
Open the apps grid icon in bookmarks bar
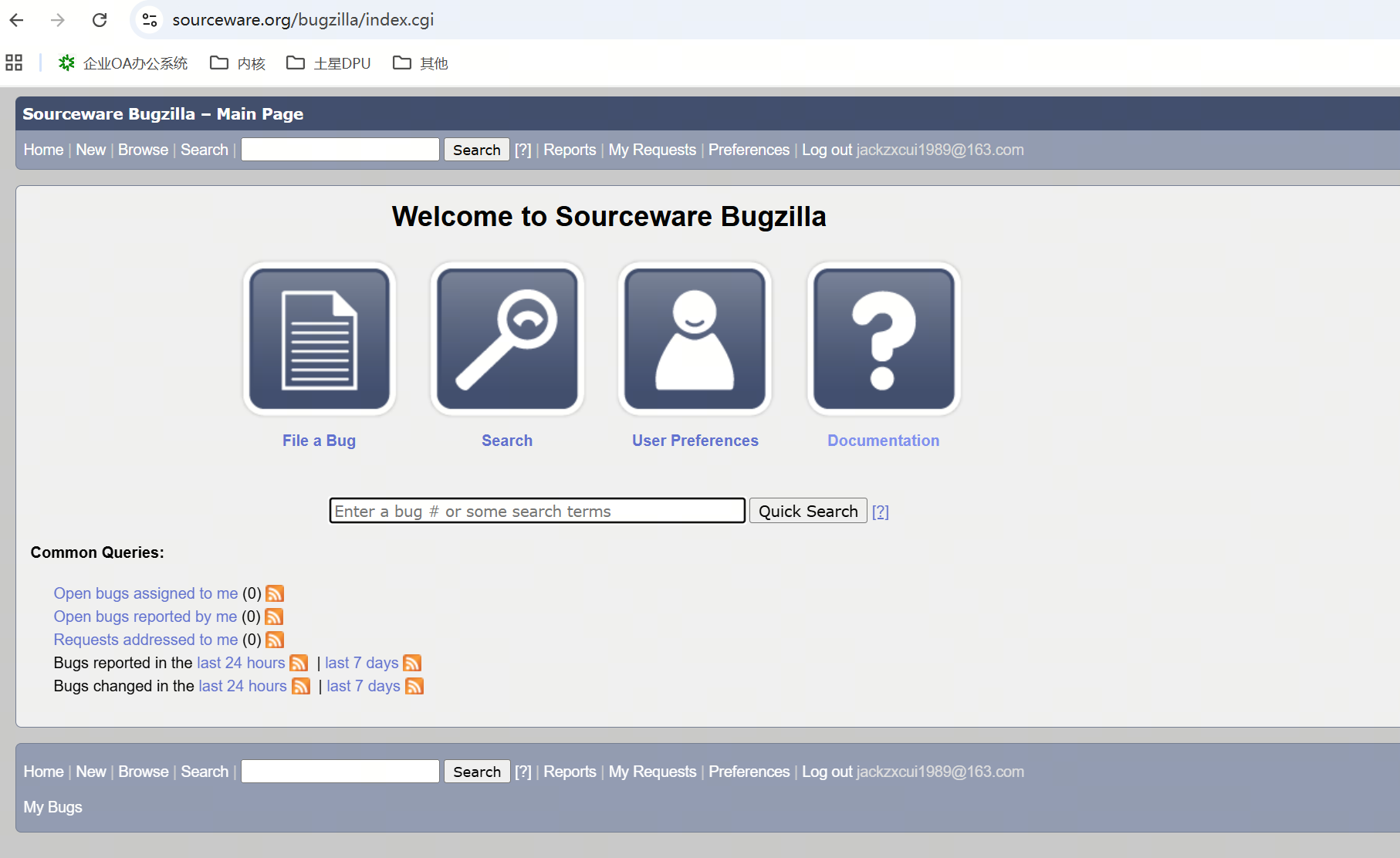pos(14,62)
